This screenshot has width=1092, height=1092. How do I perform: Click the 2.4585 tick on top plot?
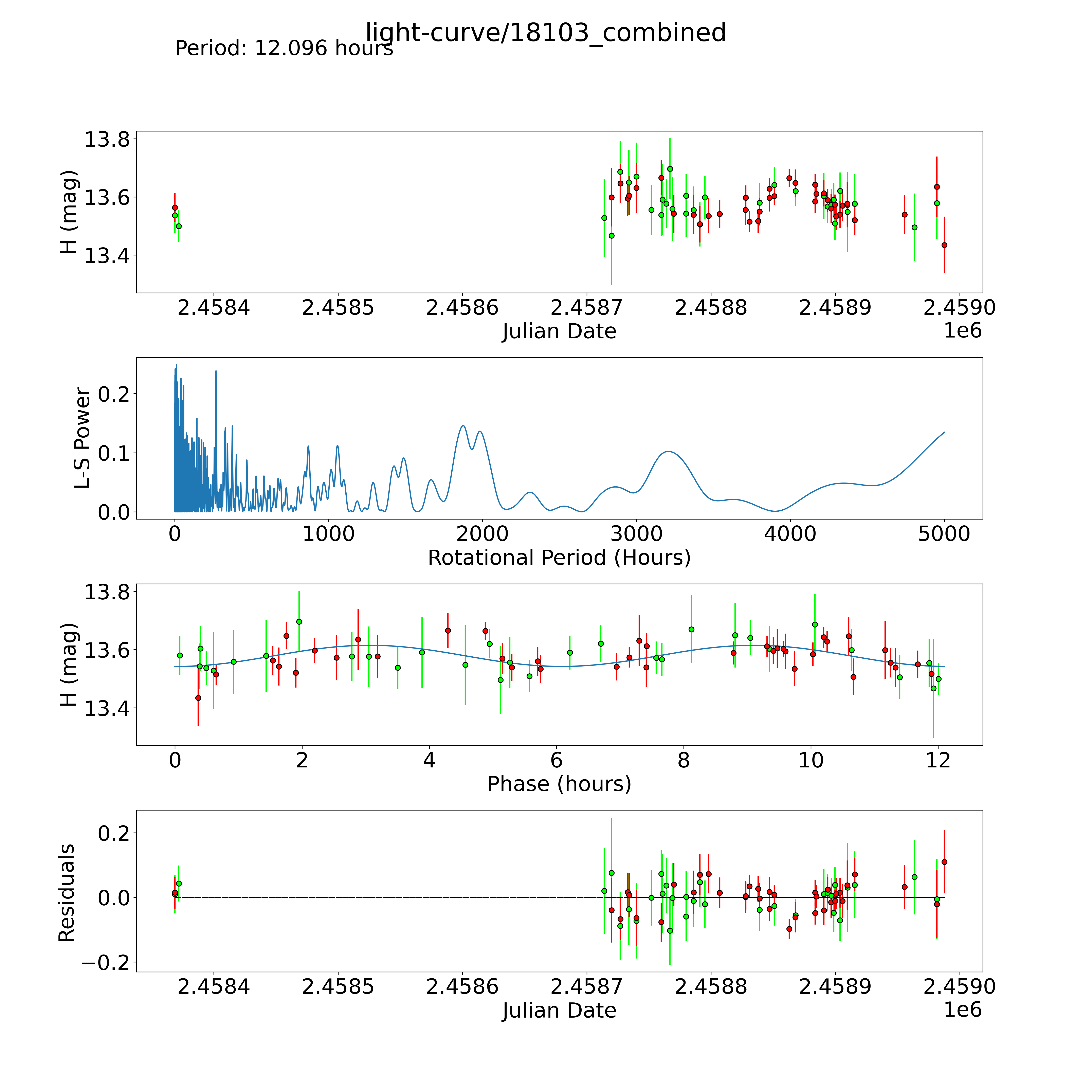pyautogui.click(x=338, y=308)
